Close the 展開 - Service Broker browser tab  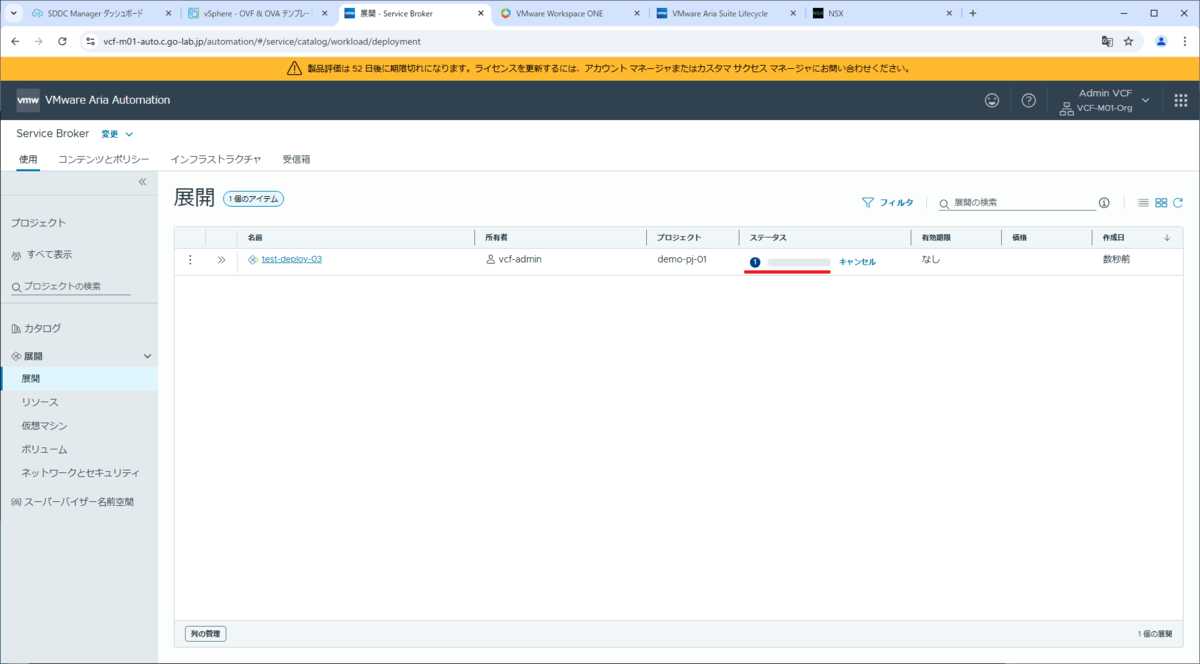pyautogui.click(x=481, y=13)
